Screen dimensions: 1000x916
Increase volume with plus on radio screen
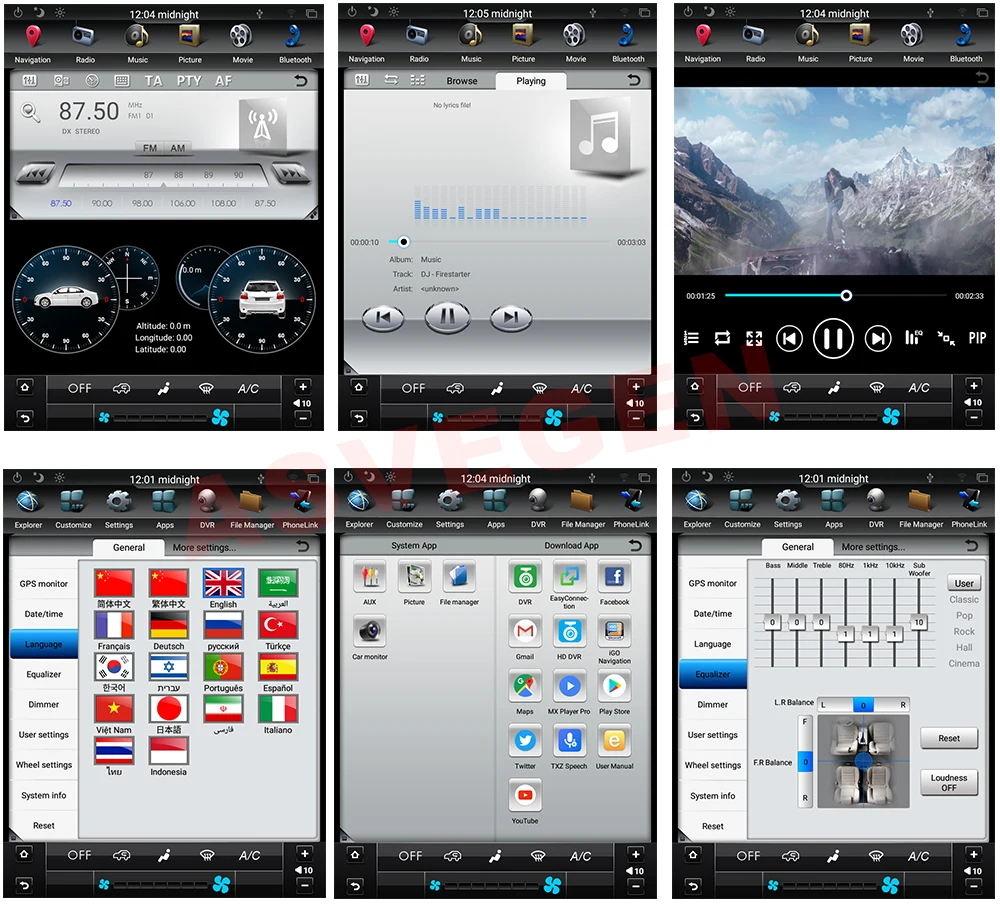coord(302,387)
